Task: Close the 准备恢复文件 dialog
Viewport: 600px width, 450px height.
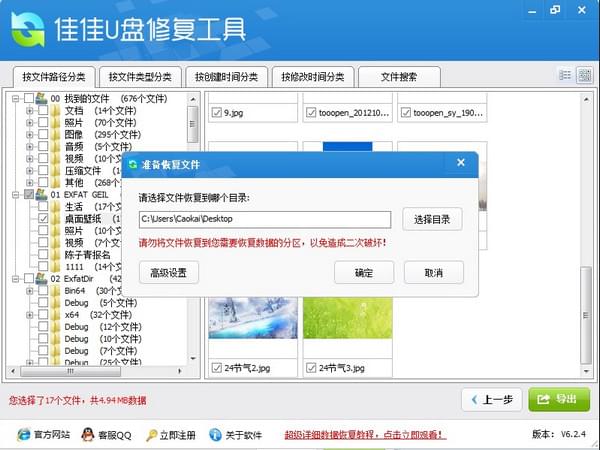Action: (460, 163)
